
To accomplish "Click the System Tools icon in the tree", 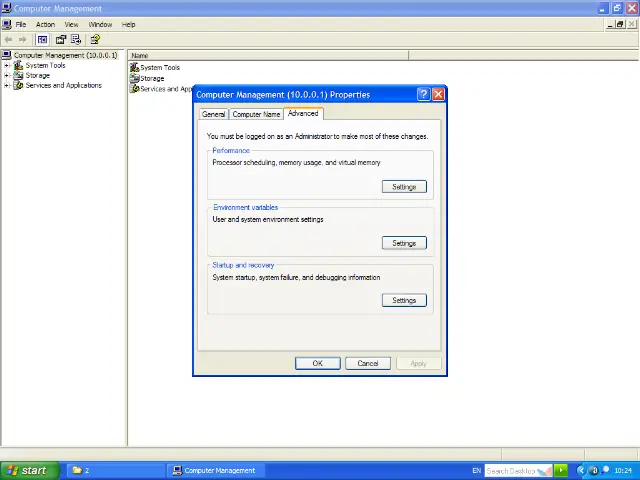I will point(18,65).
